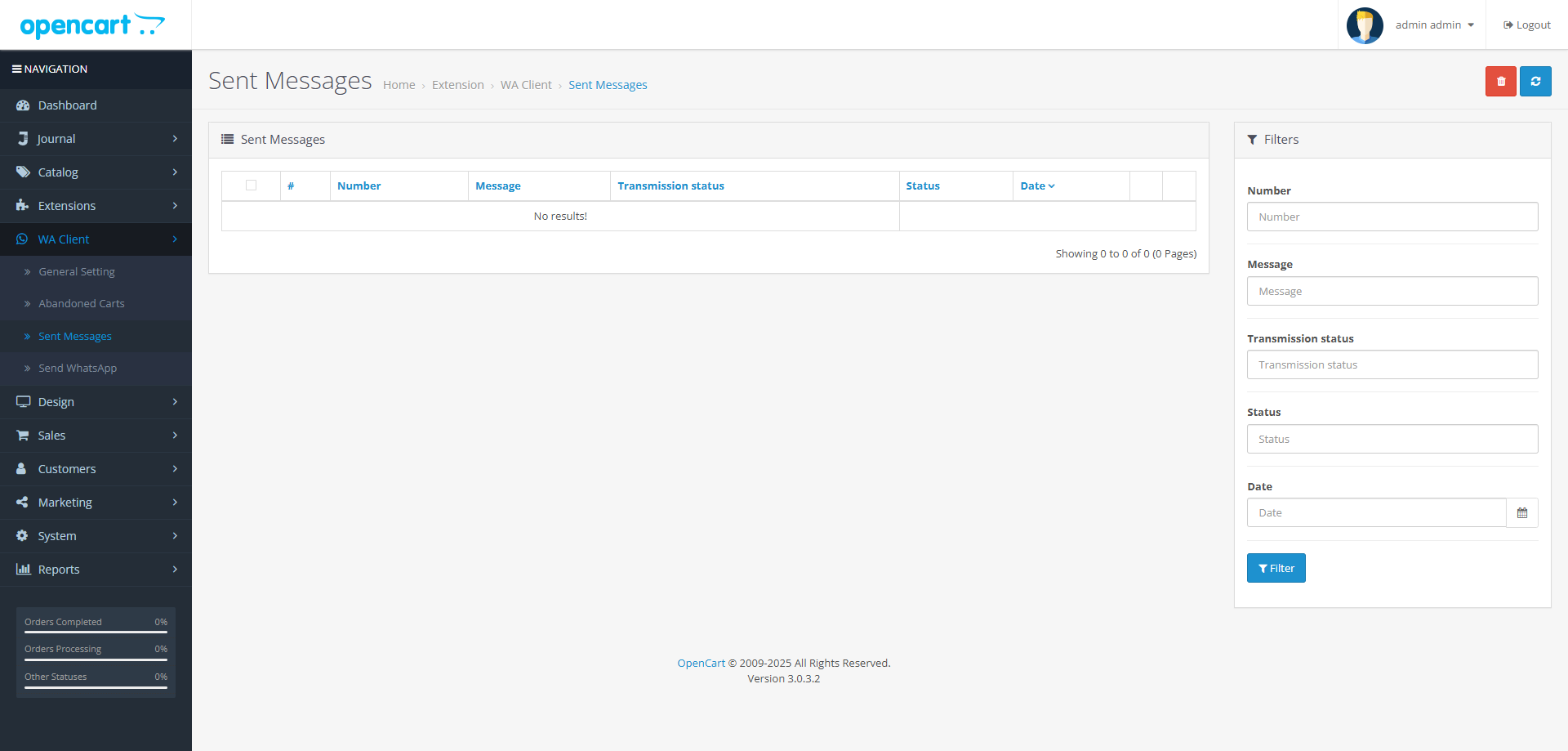
Task: Select Send WhatsApp in the sidebar
Action: [78, 369]
